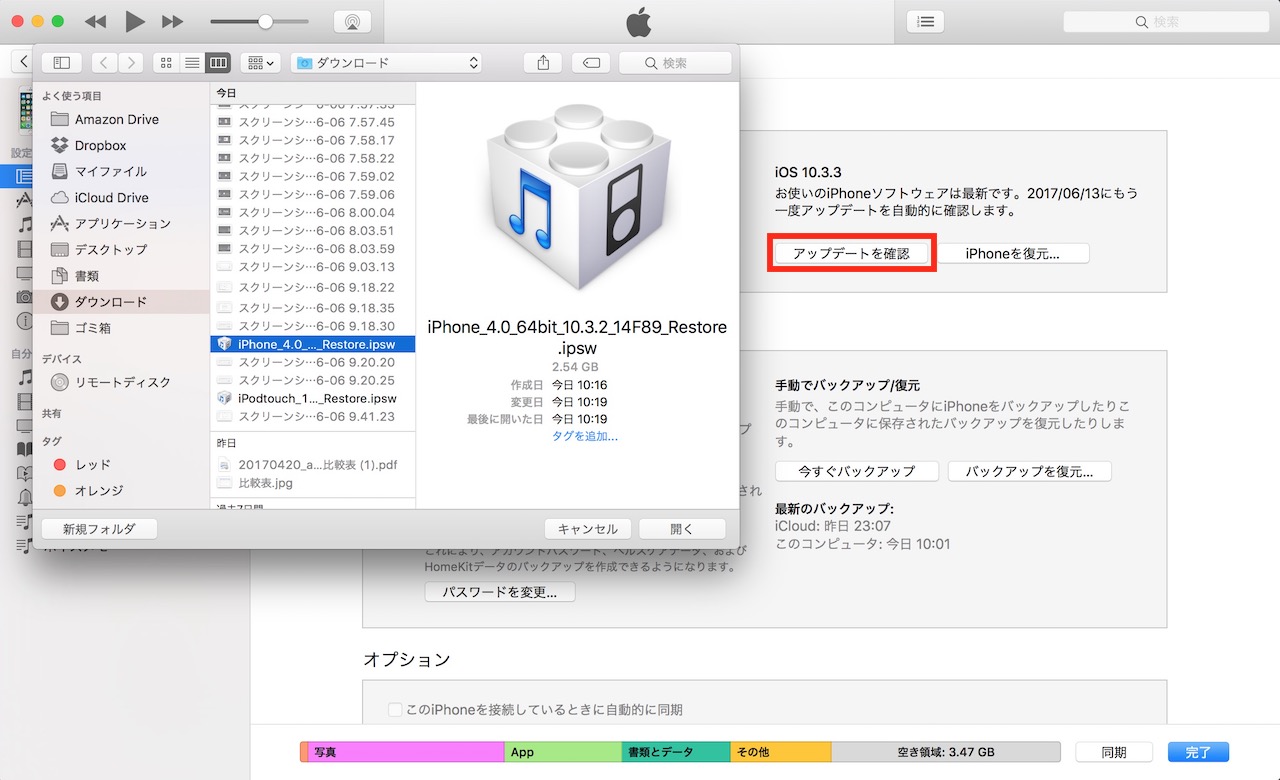Click the 新規フォルダ button
1280x780 pixels.
(99, 528)
